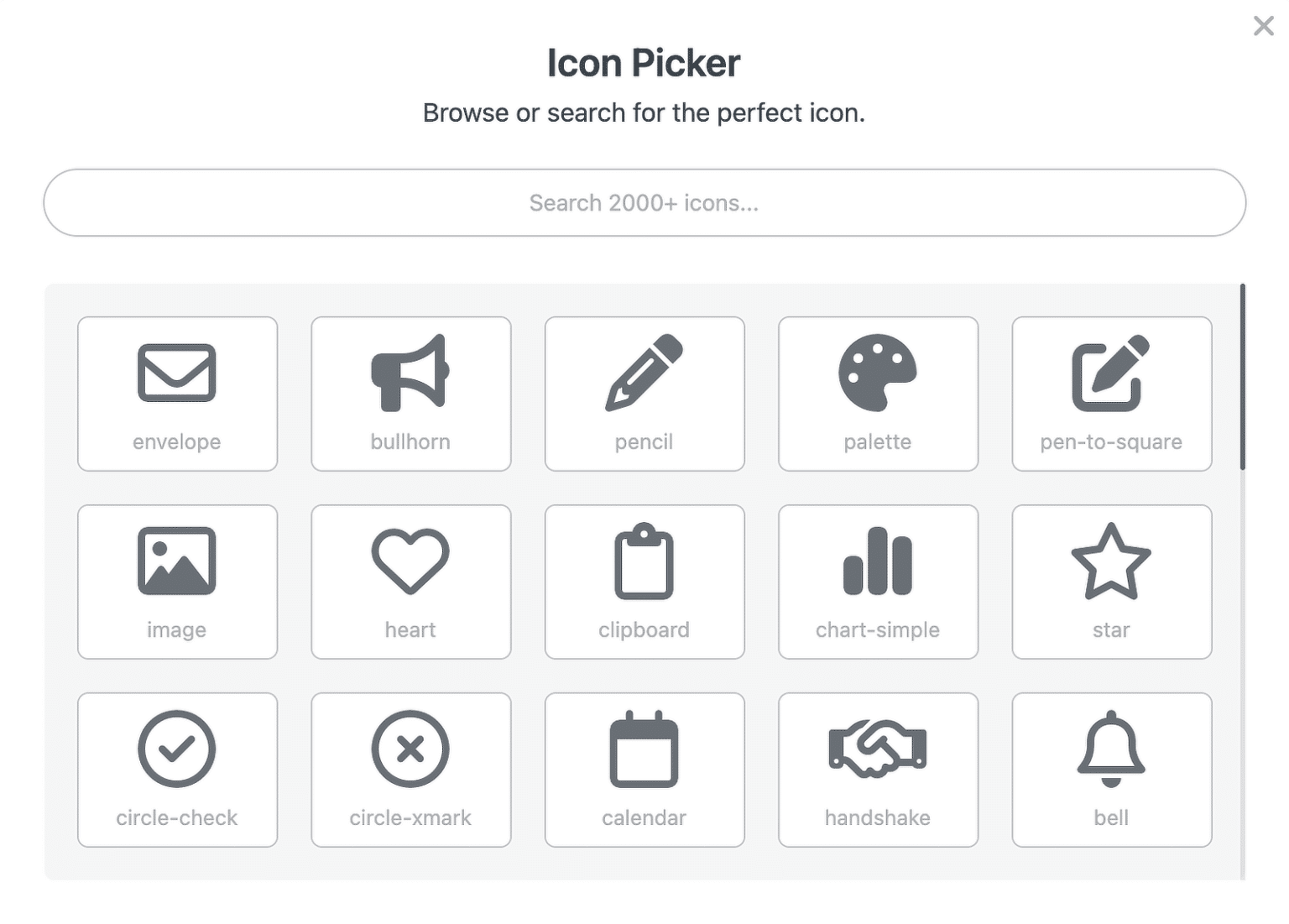Viewport: 1289px width, 924px height.
Task: Select the star icon
Action: point(1111,581)
